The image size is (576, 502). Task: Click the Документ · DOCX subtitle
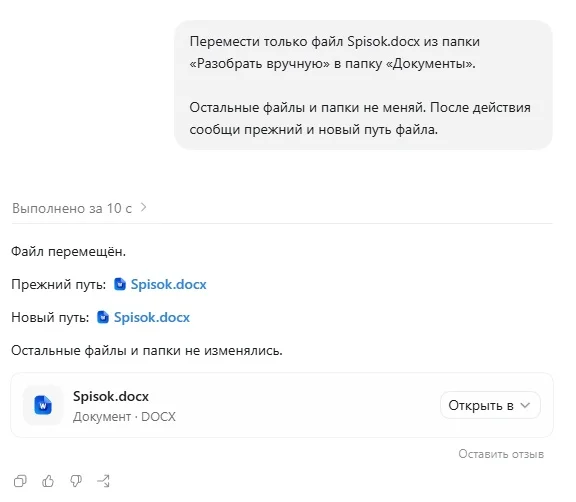pyautogui.click(x=124, y=417)
